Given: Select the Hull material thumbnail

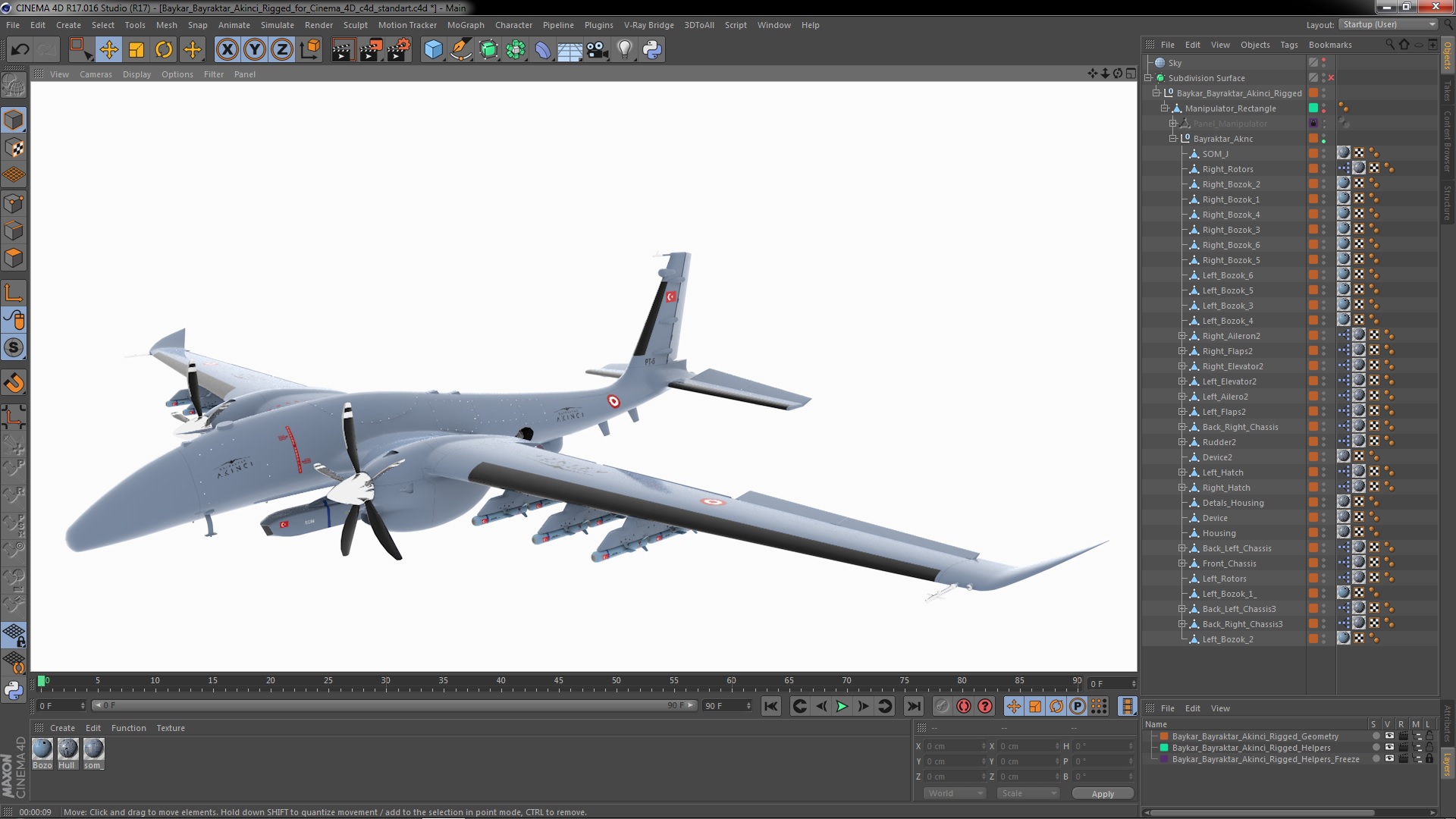Looking at the screenshot, I should [68, 749].
